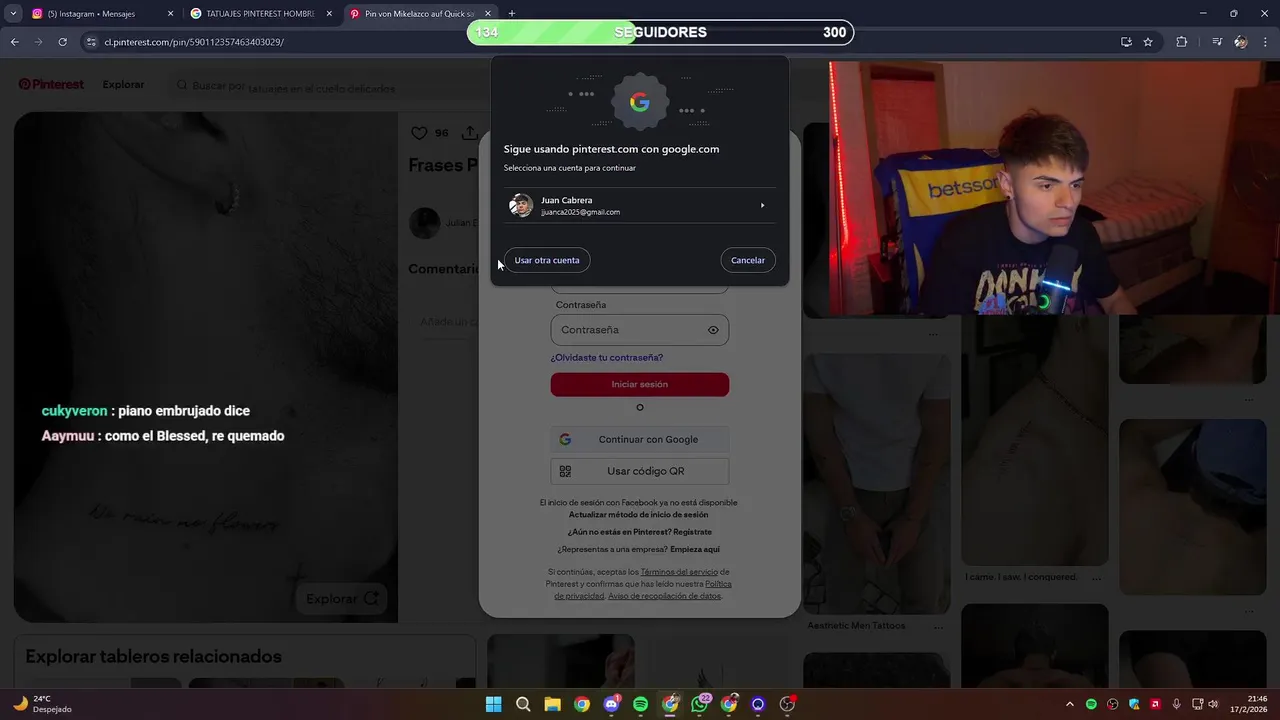The height and width of the screenshot is (720, 1280).
Task: Click the Explorar button on the pin image
Action: click(x=341, y=598)
